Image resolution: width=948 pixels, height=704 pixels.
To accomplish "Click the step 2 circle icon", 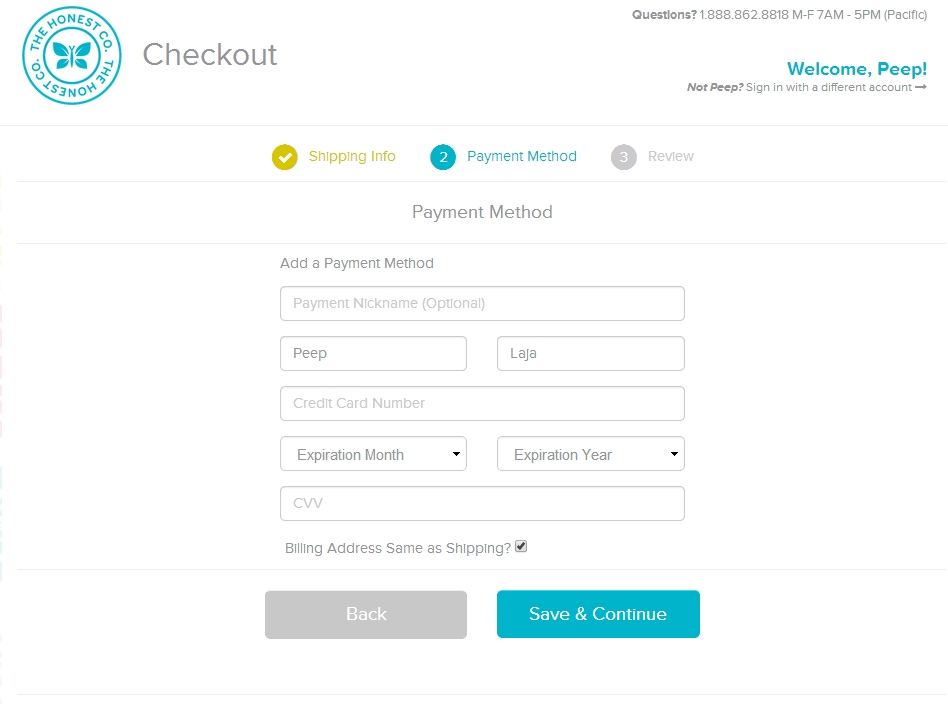I will tap(443, 157).
